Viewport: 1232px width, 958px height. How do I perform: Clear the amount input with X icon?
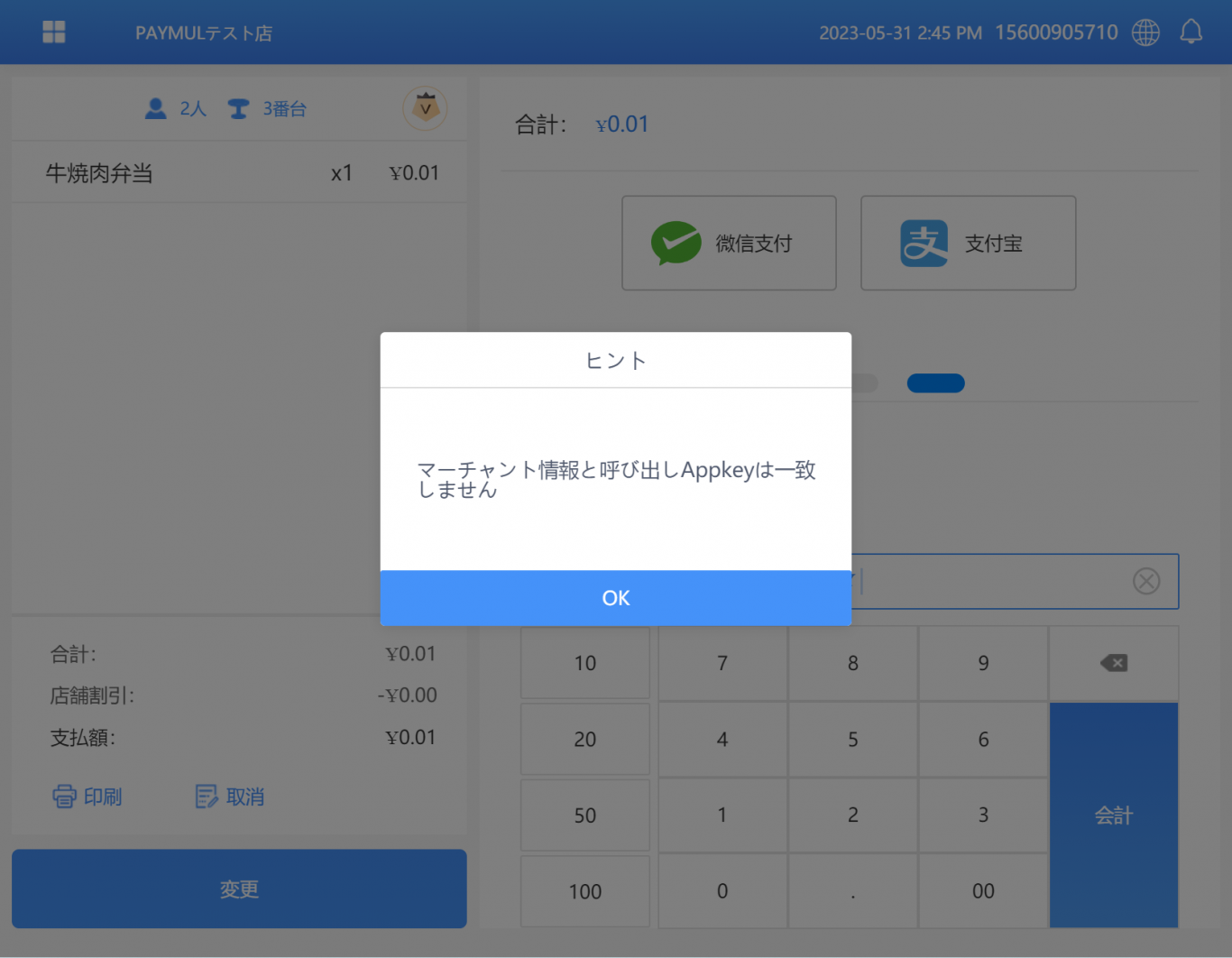tap(1146, 582)
